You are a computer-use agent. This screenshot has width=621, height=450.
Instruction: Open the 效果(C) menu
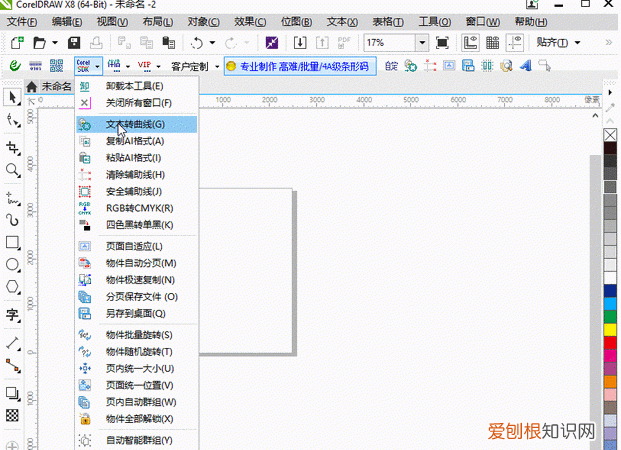pyautogui.click(x=250, y=22)
